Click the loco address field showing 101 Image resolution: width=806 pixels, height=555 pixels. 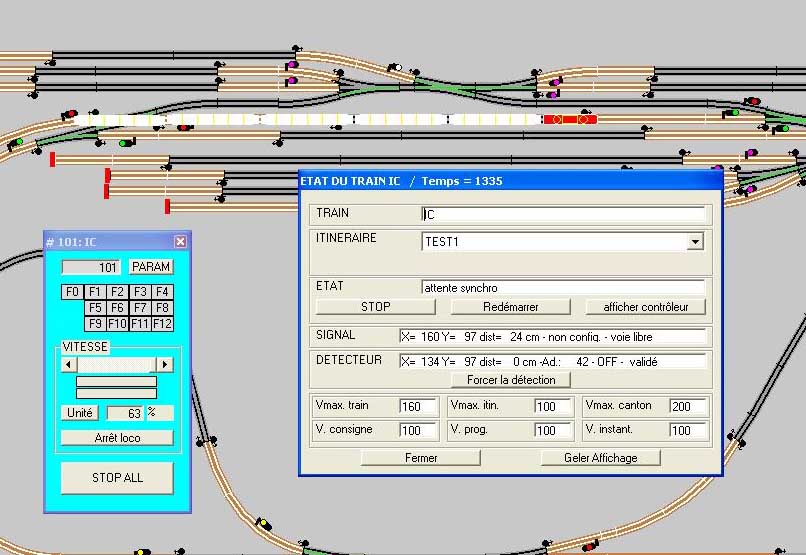pos(91,267)
